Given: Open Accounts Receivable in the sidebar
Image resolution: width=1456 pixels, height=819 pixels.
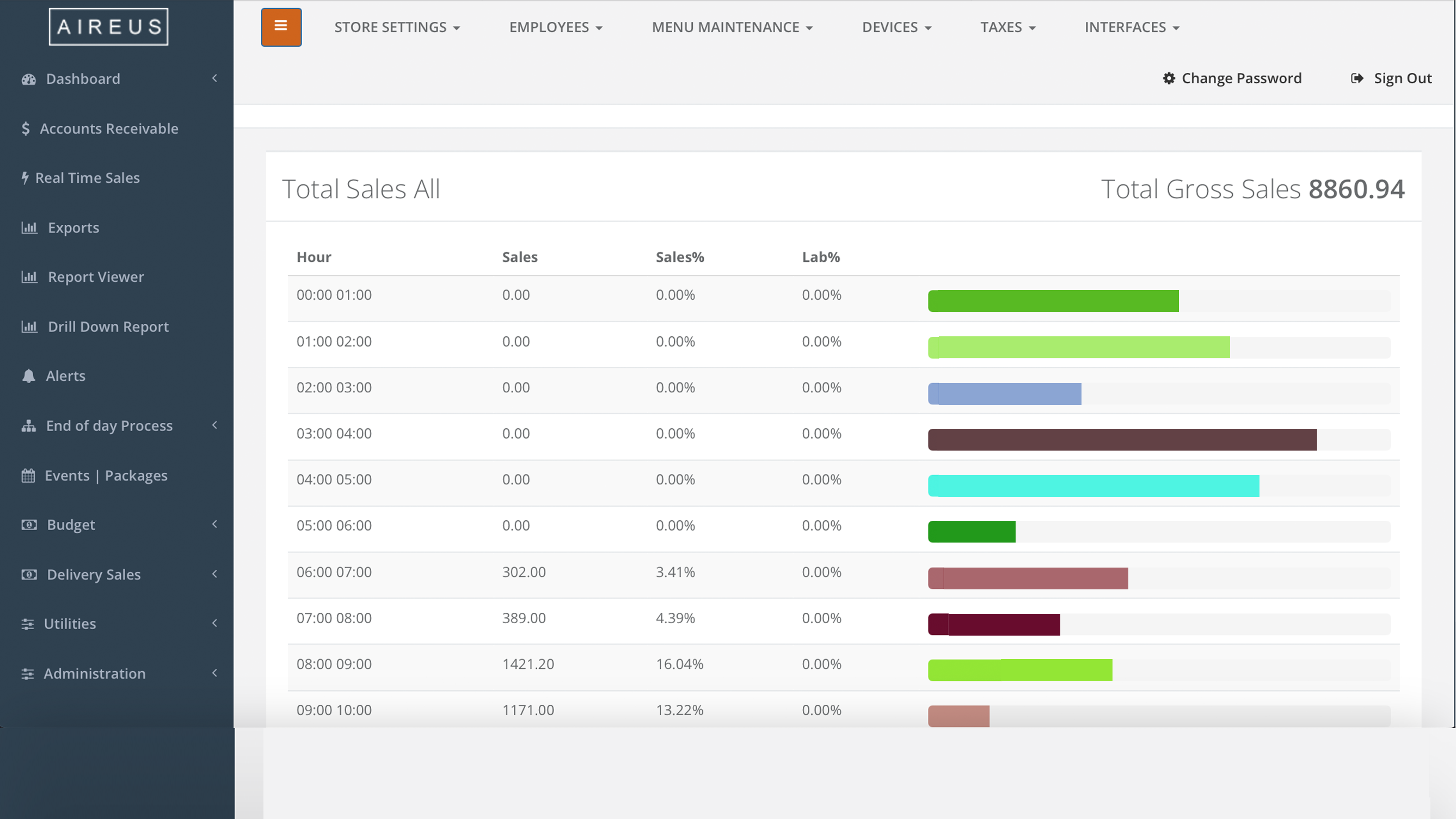Looking at the screenshot, I should [109, 129].
